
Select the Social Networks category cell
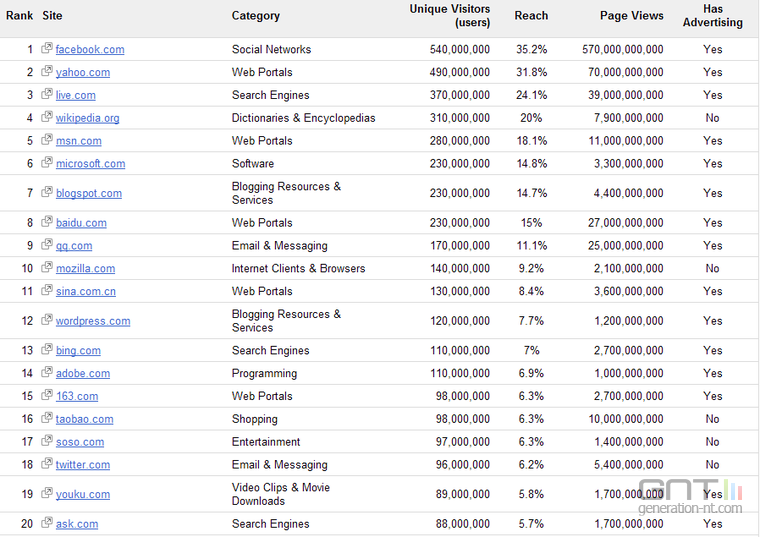pos(271,49)
